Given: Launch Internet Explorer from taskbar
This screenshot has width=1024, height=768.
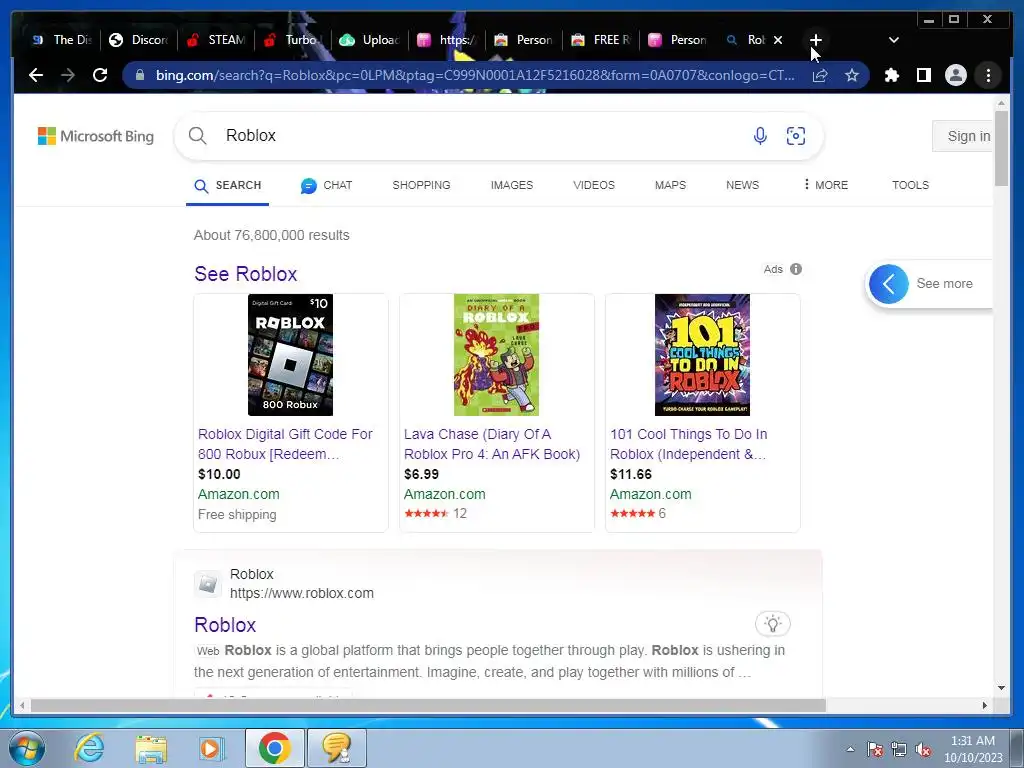Looking at the screenshot, I should coord(88,748).
